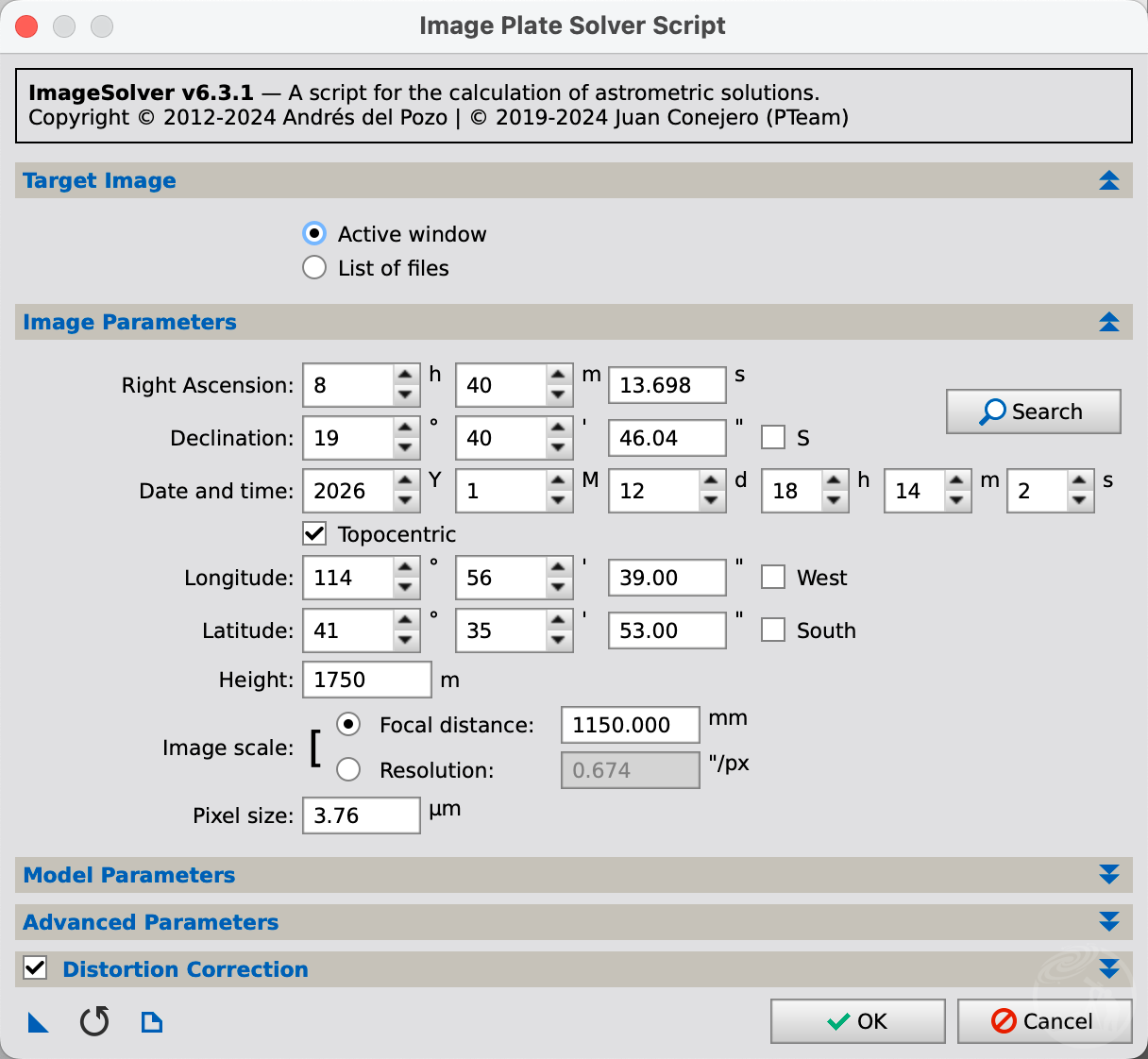The height and width of the screenshot is (1059, 1148).
Task: Collapse the Target Image section arrow
Action: [1108, 181]
